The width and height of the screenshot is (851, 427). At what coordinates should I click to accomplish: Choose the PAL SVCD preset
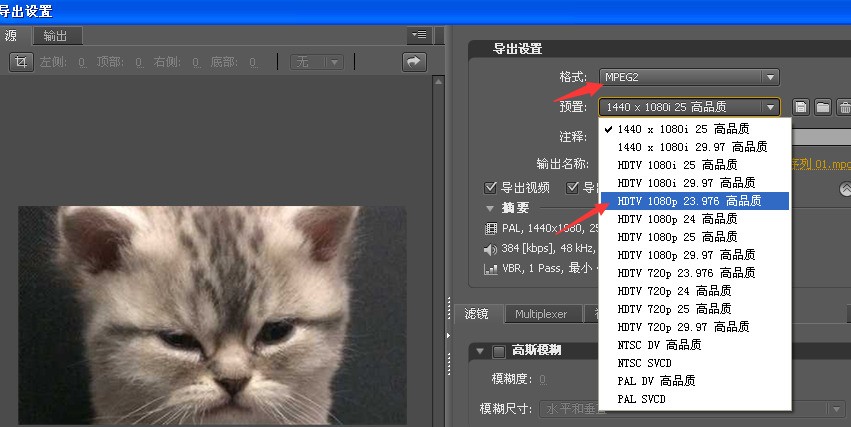pos(641,399)
